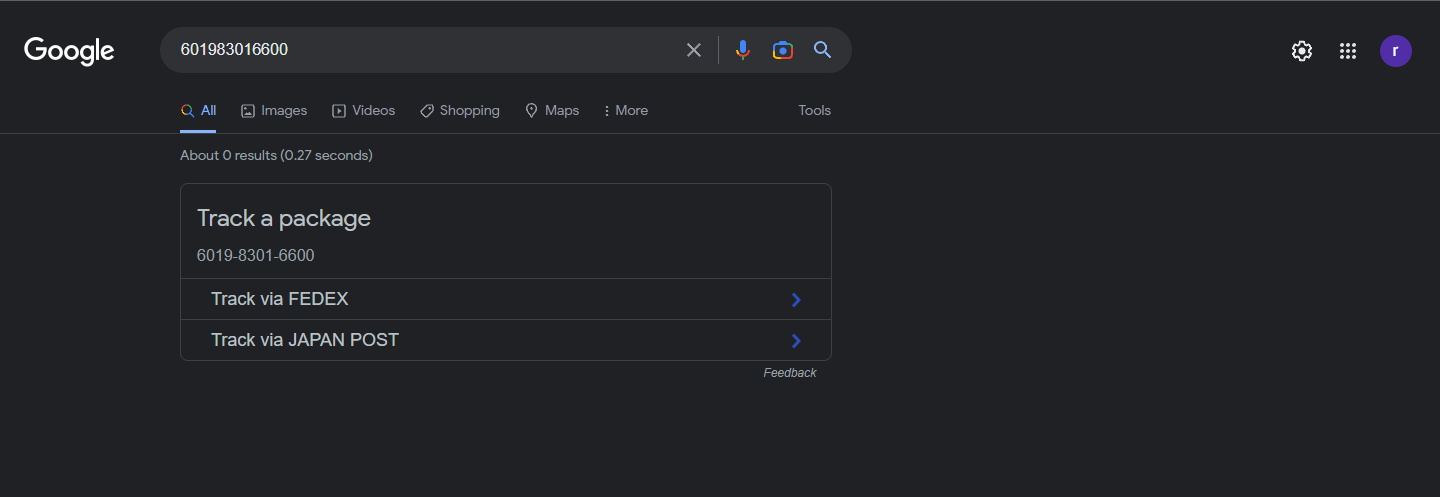Click the Track a package heading
The height and width of the screenshot is (497, 1440).
pyautogui.click(x=284, y=218)
